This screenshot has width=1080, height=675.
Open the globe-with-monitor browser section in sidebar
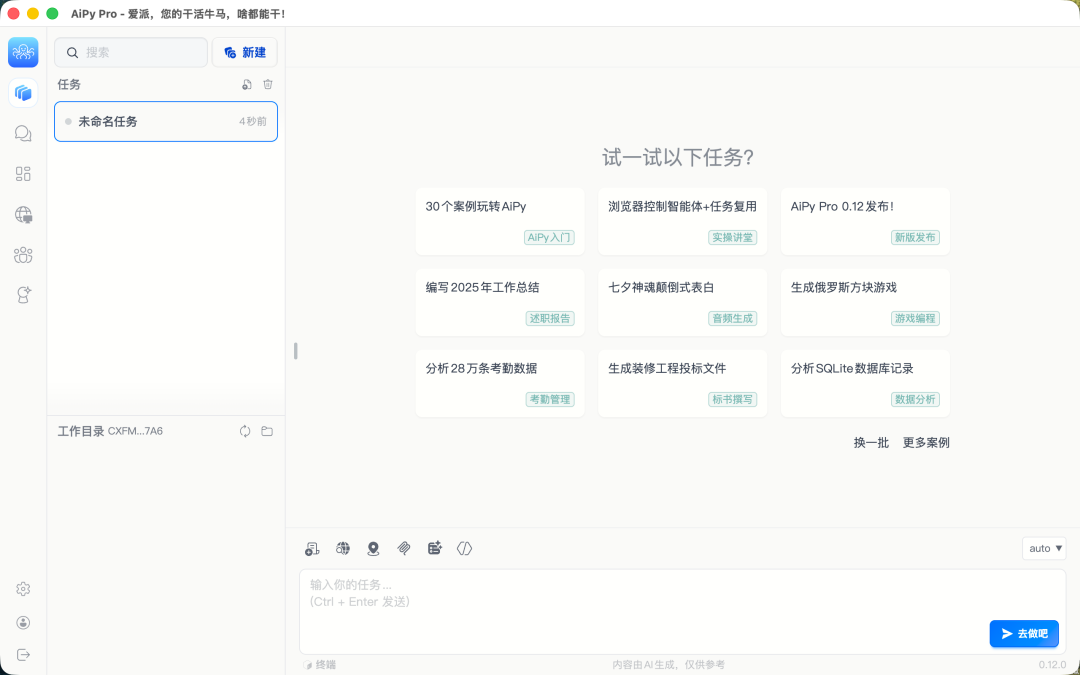[x=23, y=215]
